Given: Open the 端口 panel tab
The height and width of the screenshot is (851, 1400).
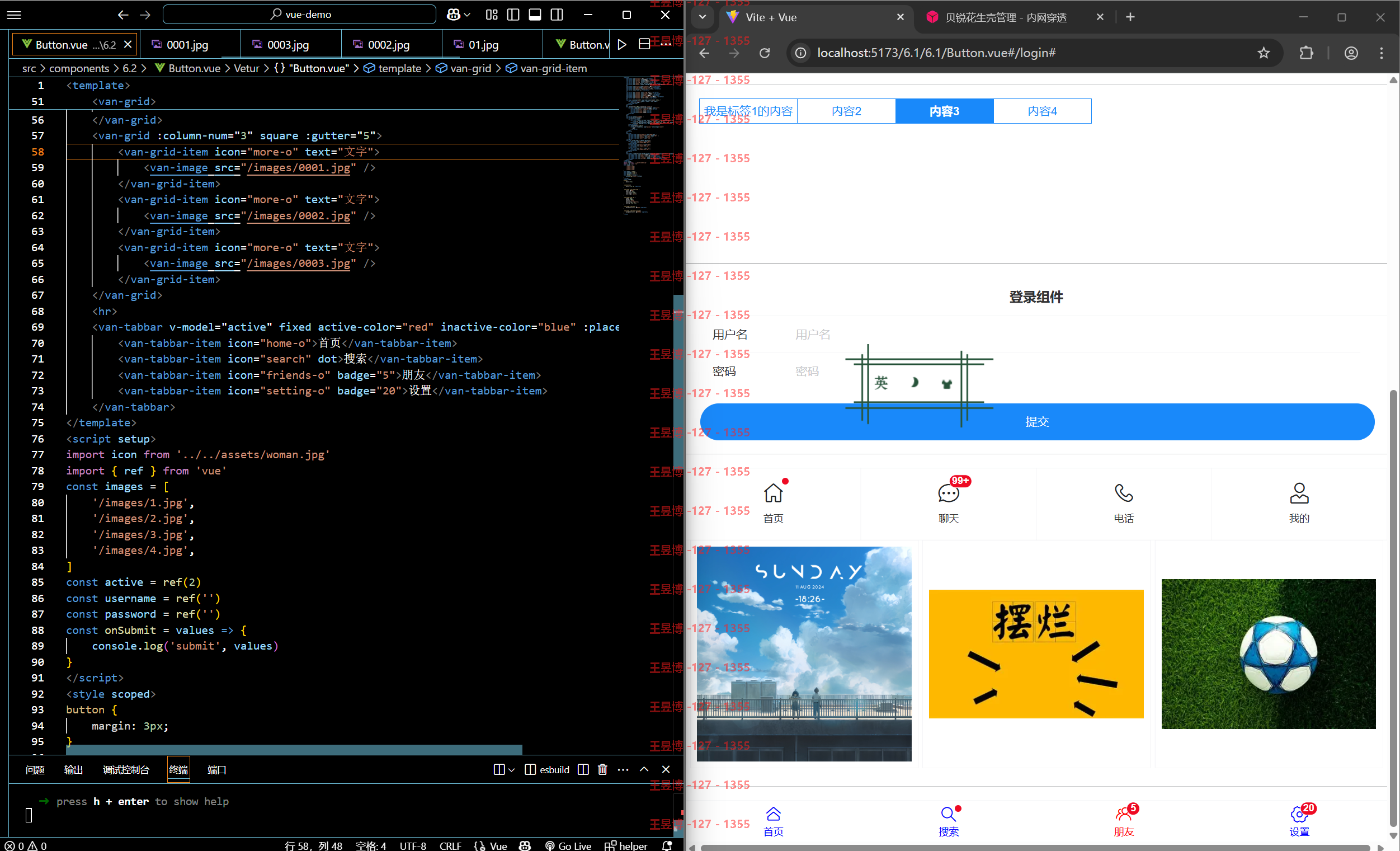Looking at the screenshot, I should [x=216, y=770].
